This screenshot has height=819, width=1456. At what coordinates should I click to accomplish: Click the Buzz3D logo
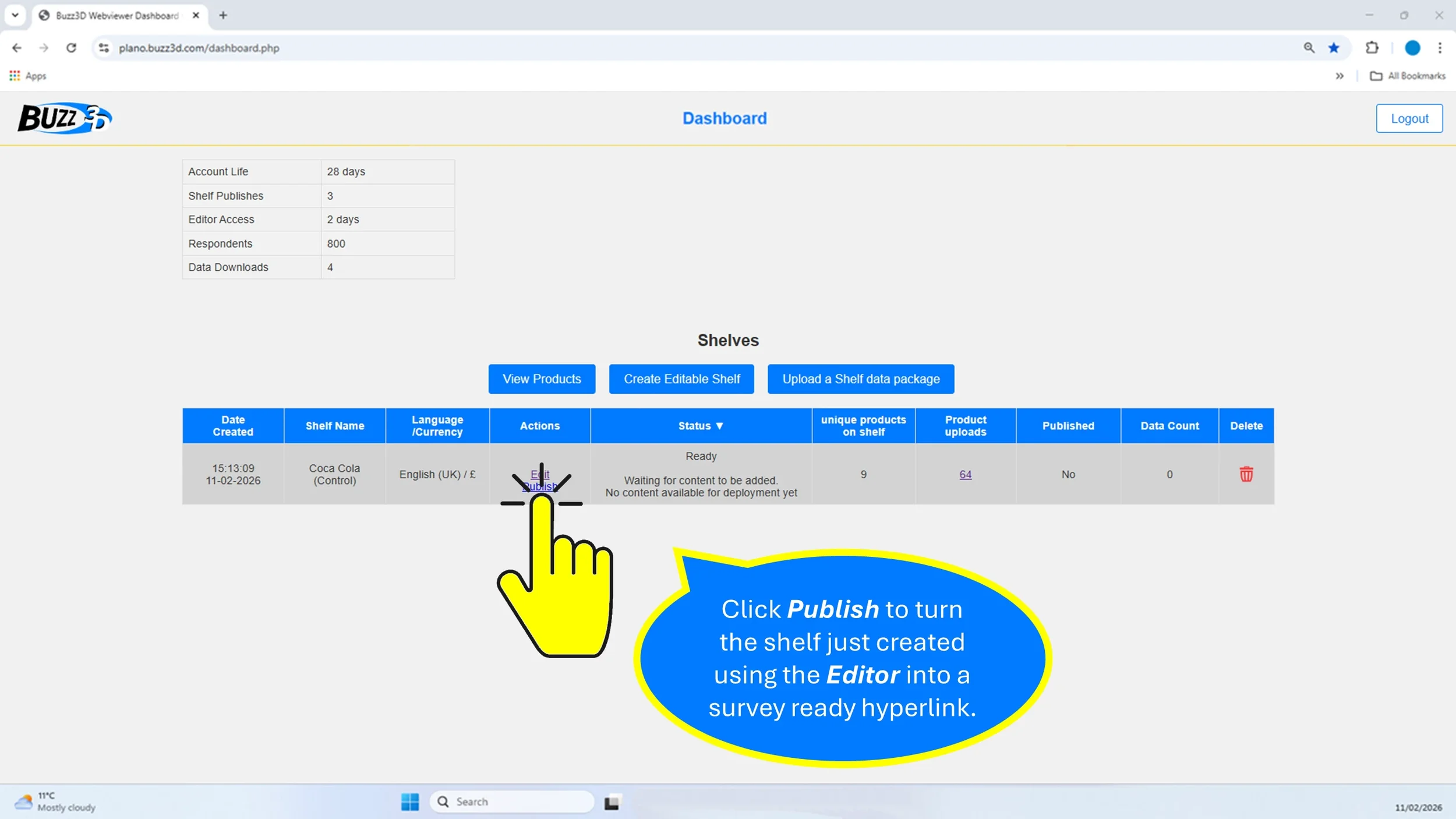click(x=65, y=118)
